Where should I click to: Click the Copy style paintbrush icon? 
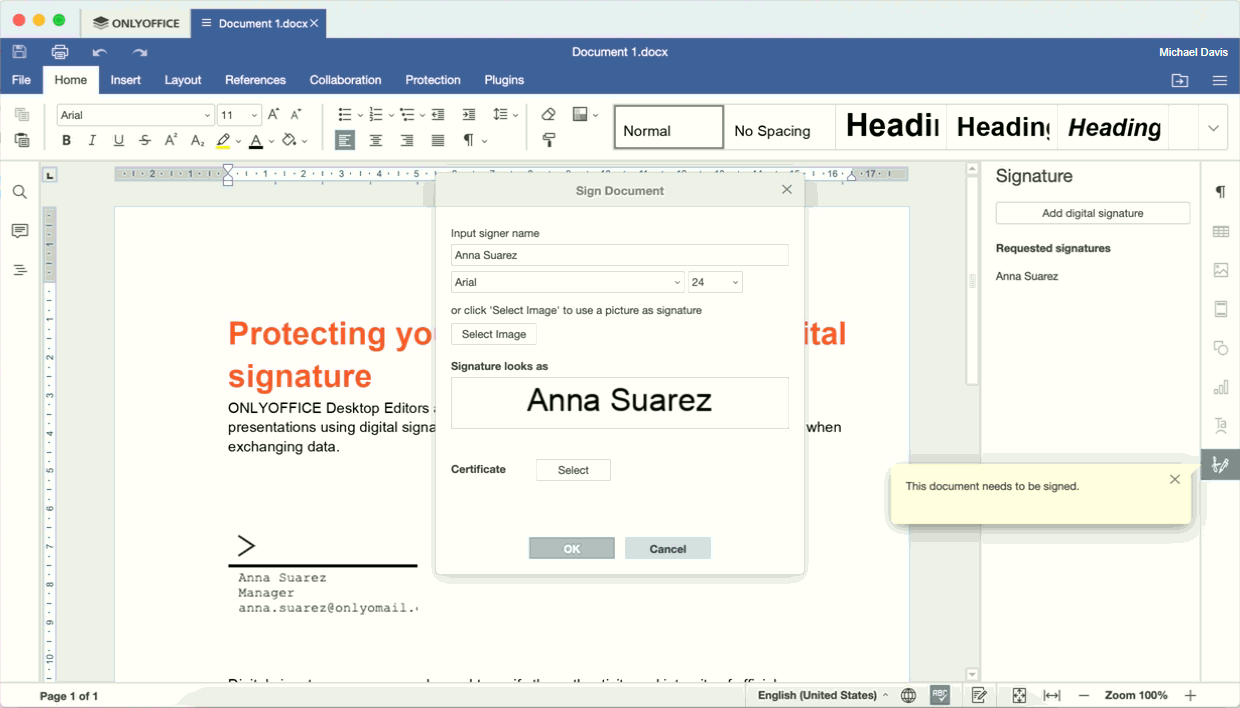548,141
